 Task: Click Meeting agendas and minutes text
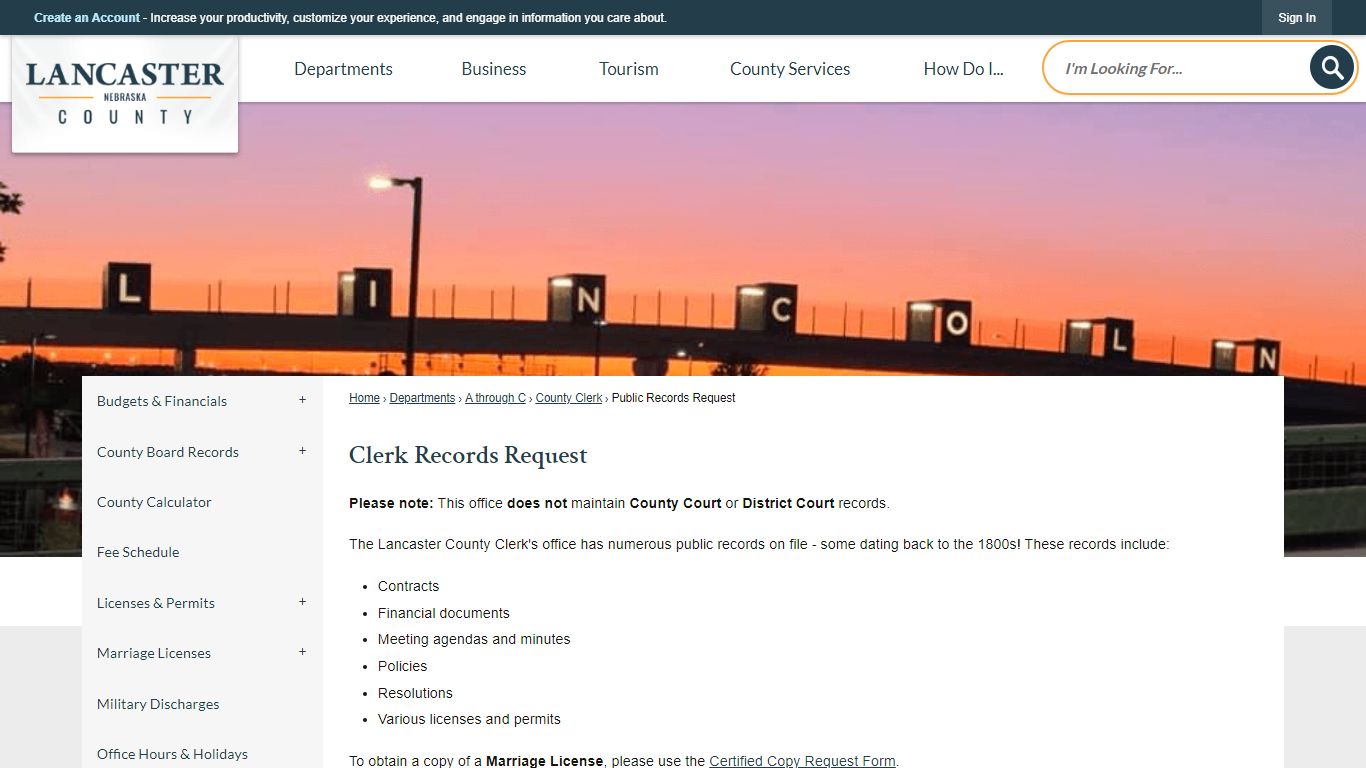474,639
